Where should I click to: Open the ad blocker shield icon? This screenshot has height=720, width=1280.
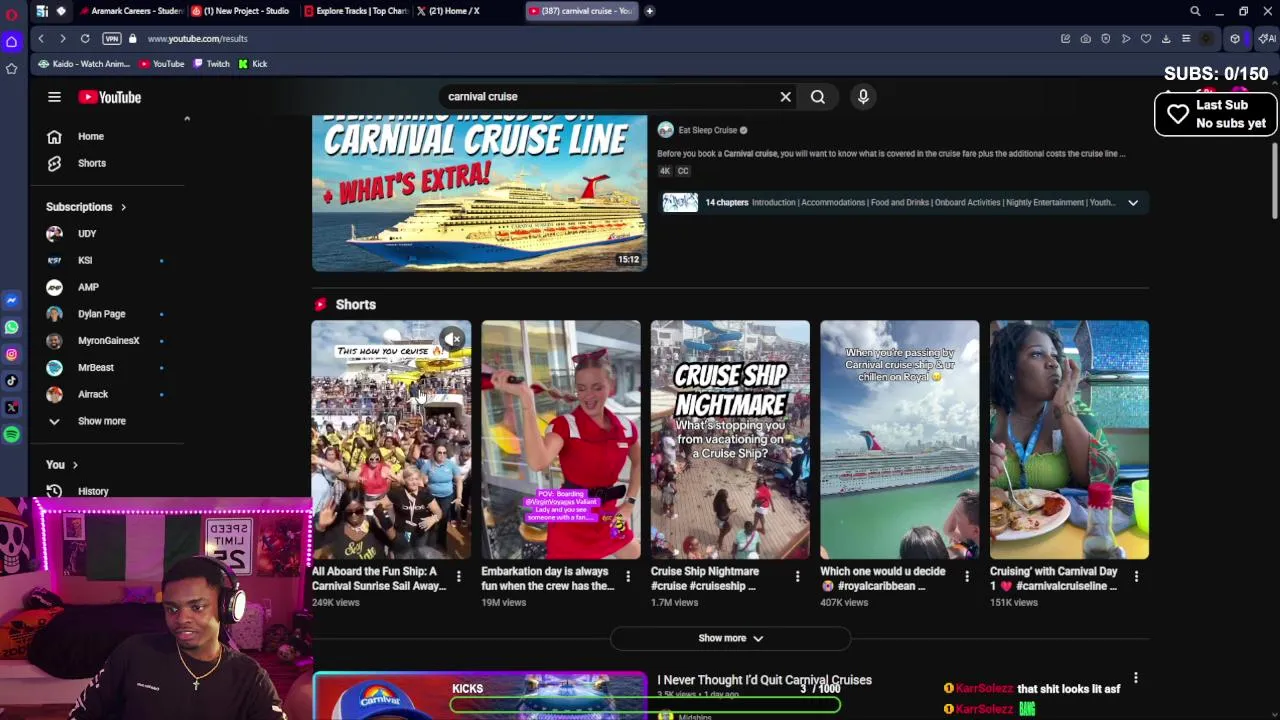coord(1105,38)
